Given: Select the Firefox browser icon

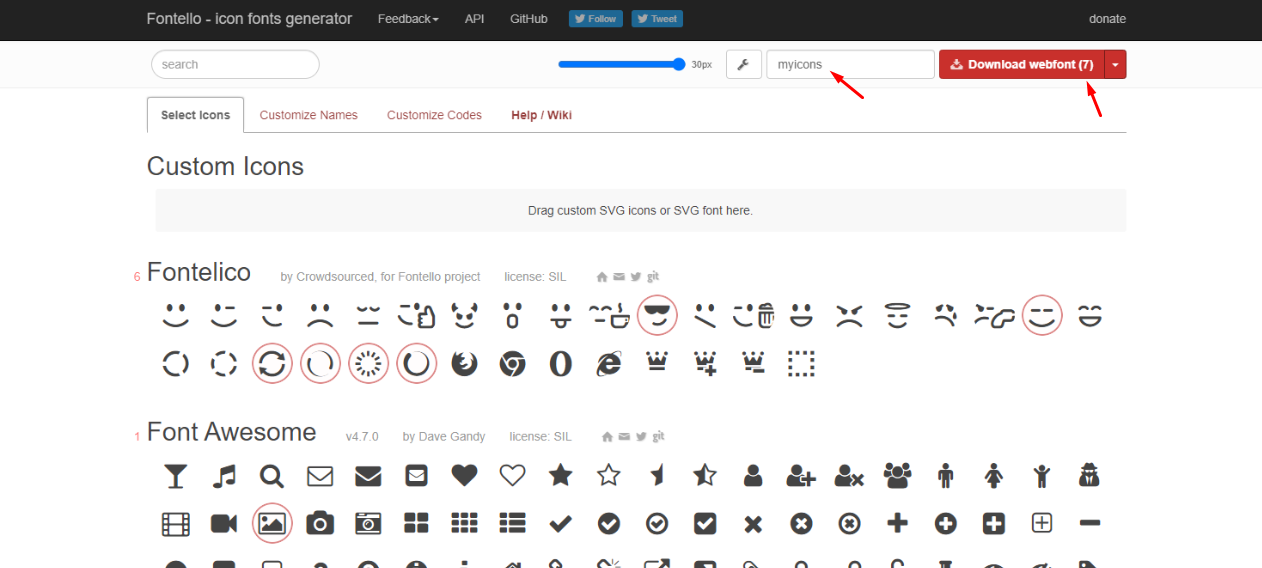Looking at the screenshot, I should pyautogui.click(x=465, y=364).
